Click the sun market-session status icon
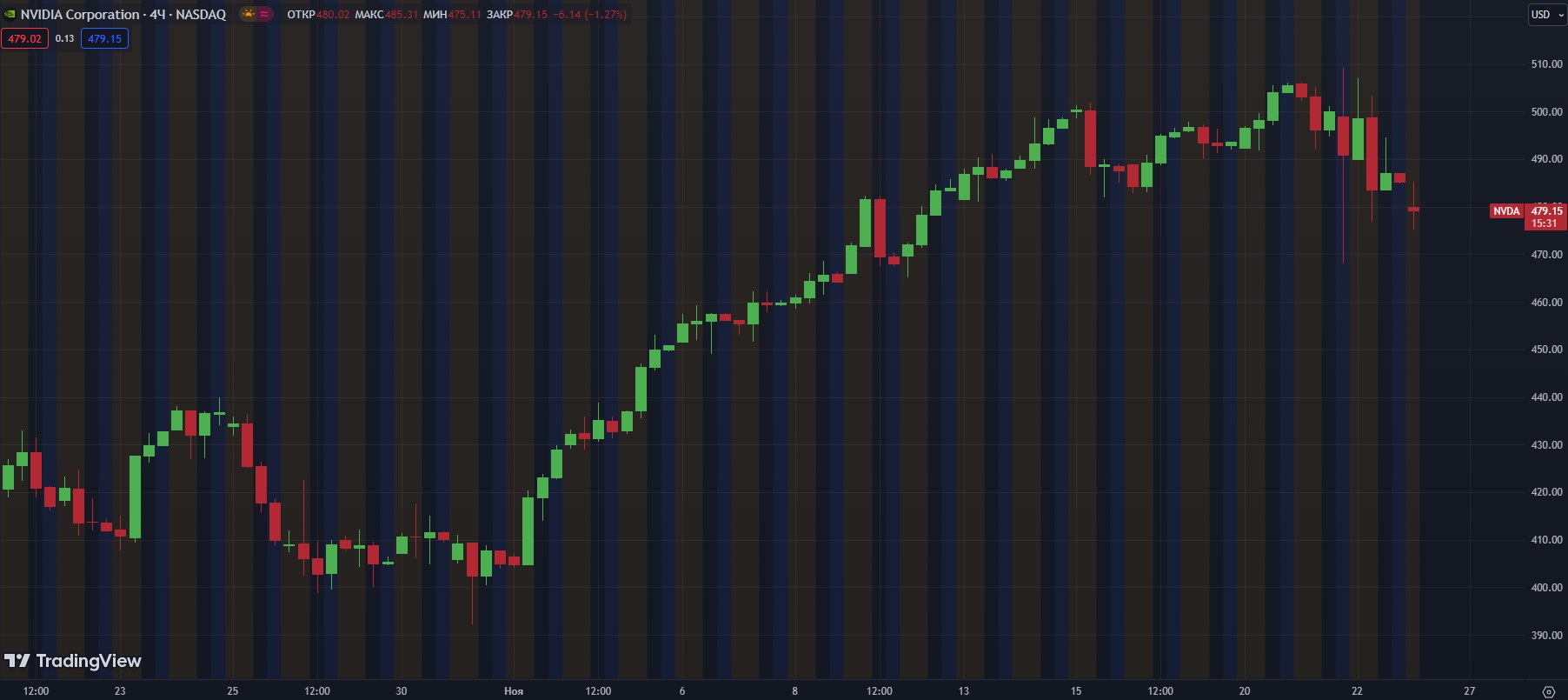1568x700 pixels. (249, 14)
